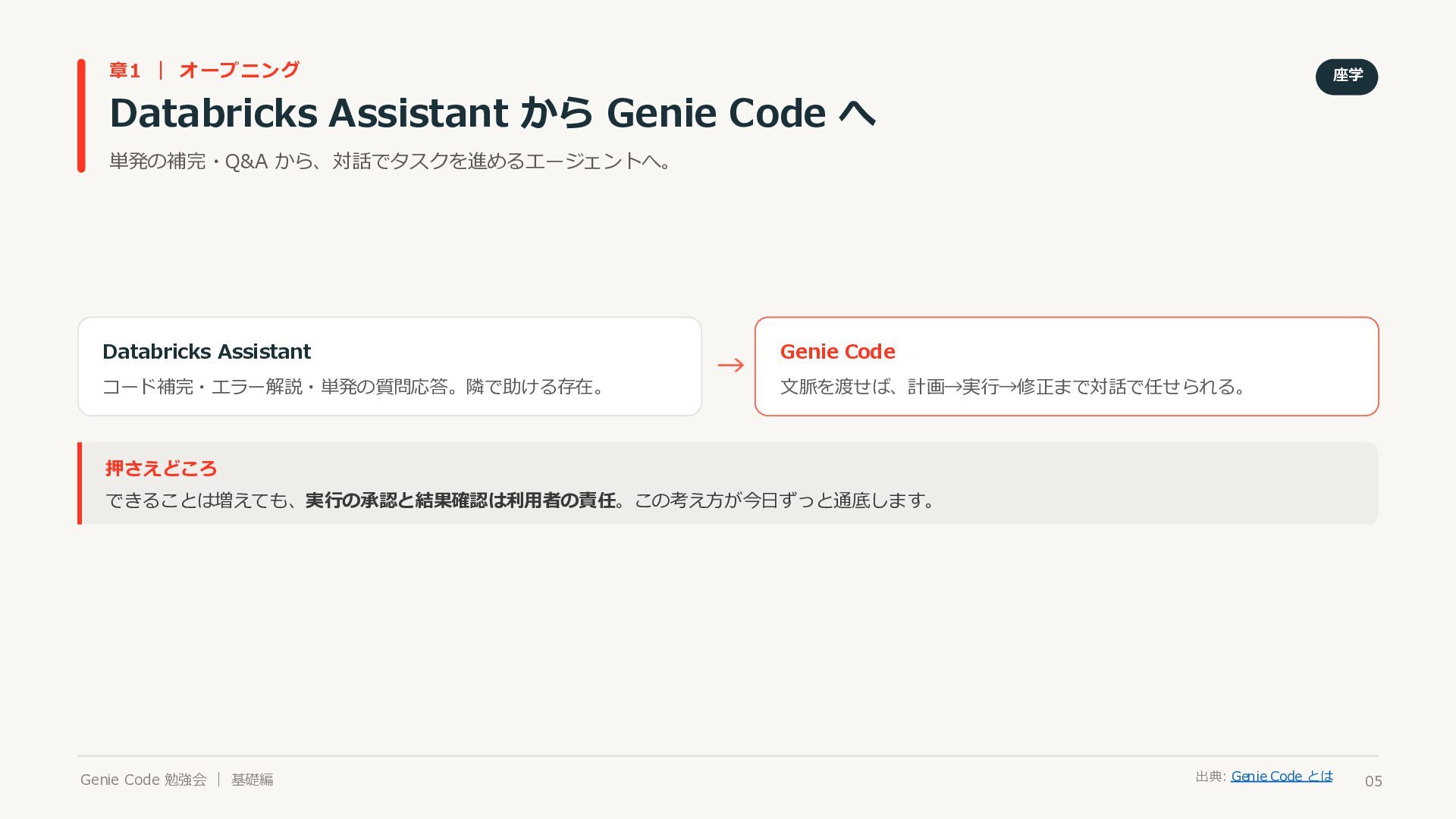The image size is (1456, 819).
Task: Click the slide title "Databricks Assistant から Genie Code へ"
Action: coord(493,113)
